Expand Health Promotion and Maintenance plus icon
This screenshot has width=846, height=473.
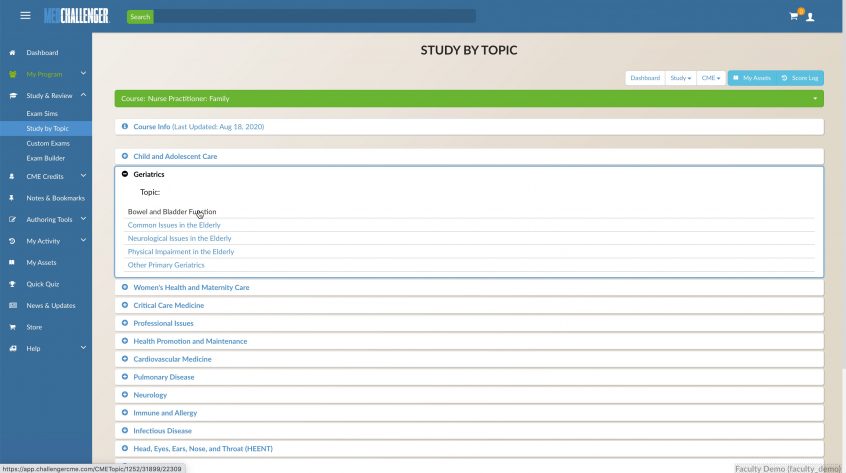click(125, 341)
